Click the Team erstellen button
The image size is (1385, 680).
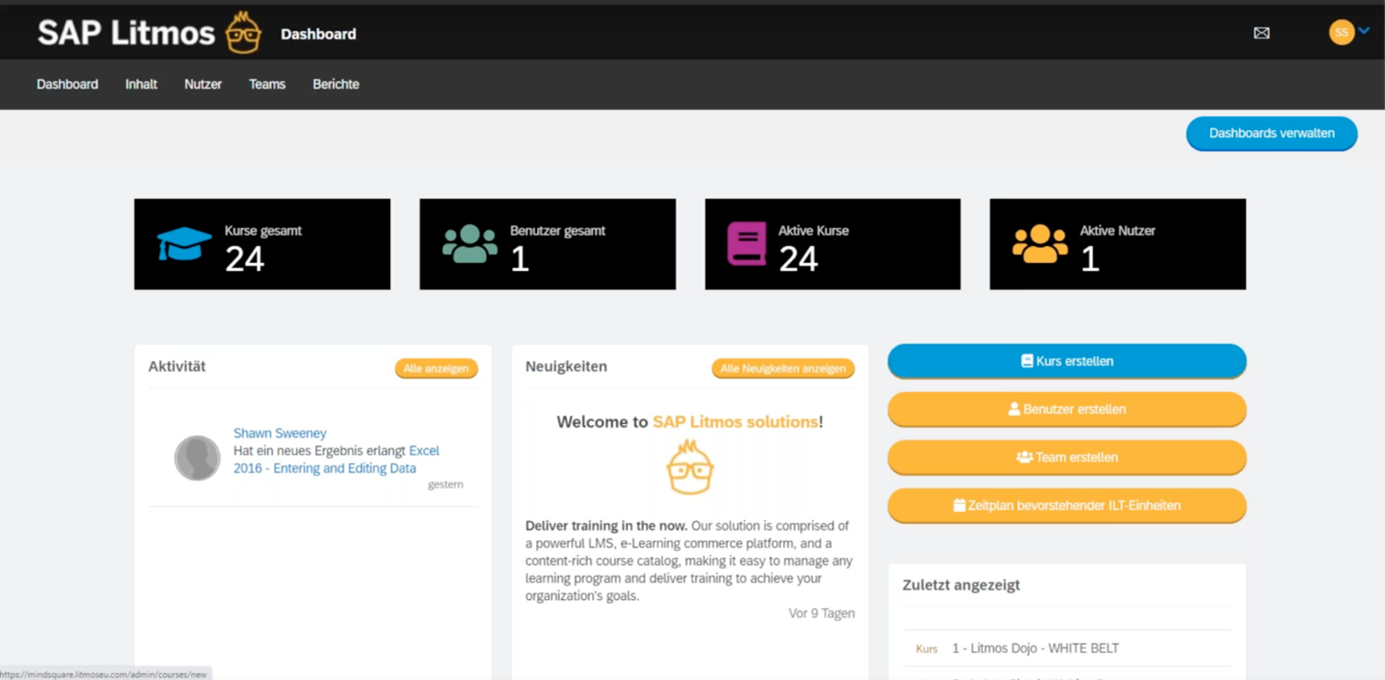click(1067, 457)
